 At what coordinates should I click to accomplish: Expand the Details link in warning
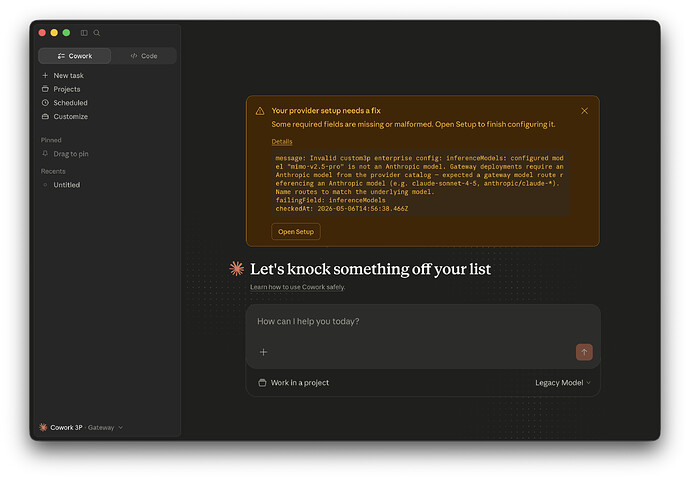tap(282, 142)
